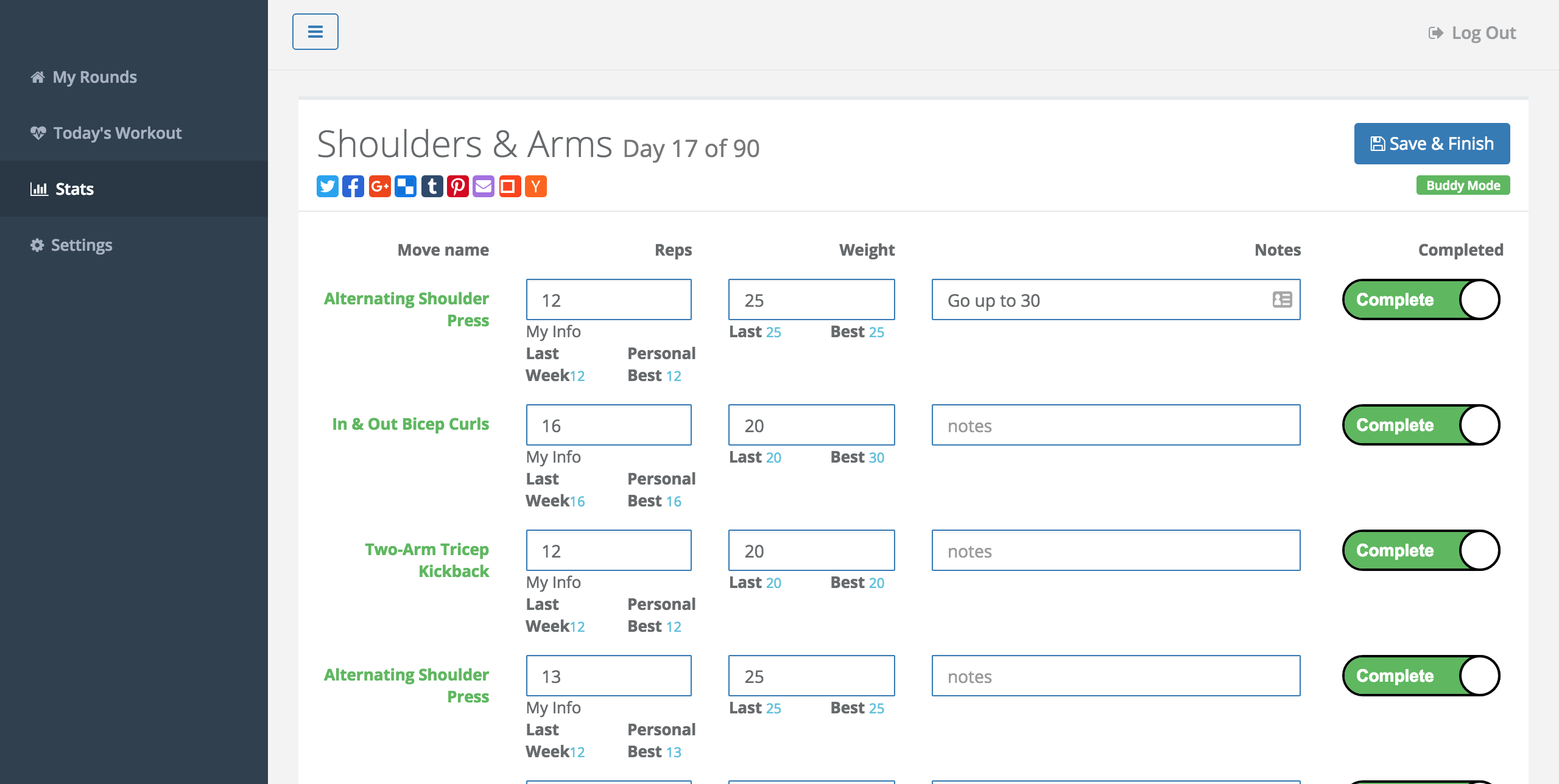This screenshot has height=784, width=1559.
Task: Focus weight field for In & Out Bicep Curls
Action: pyautogui.click(x=812, y=425)
